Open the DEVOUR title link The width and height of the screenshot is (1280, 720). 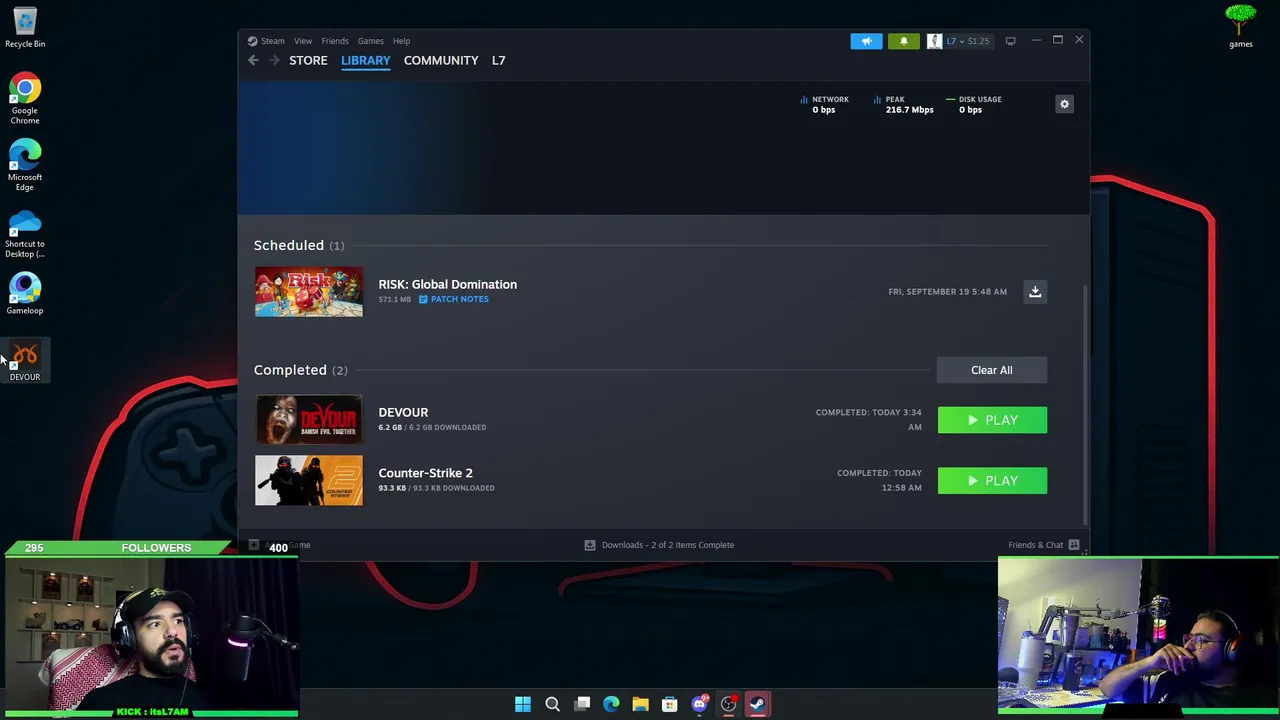pos(403,412)
